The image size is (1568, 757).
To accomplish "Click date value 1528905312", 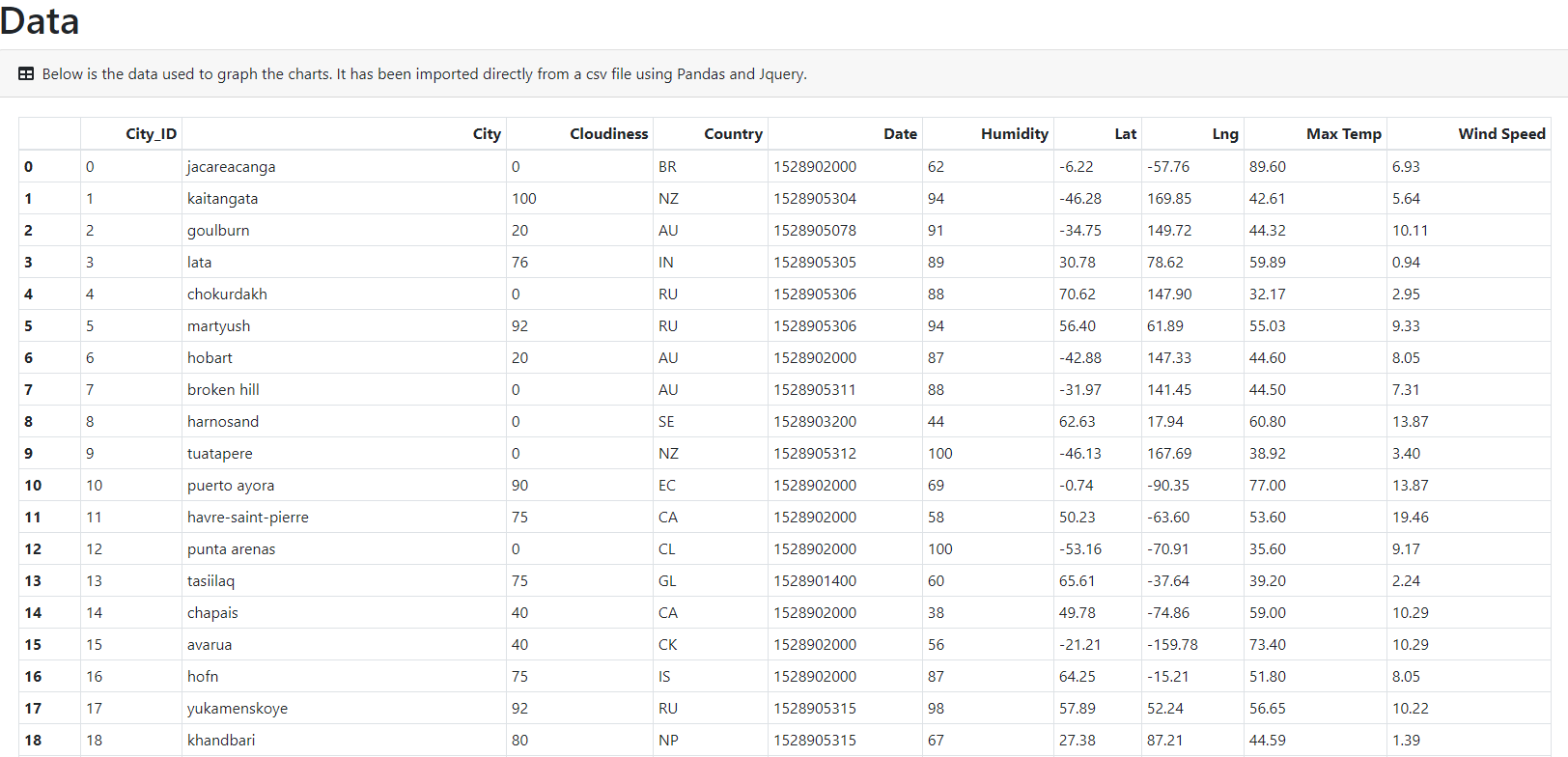I will click(815, 453).
